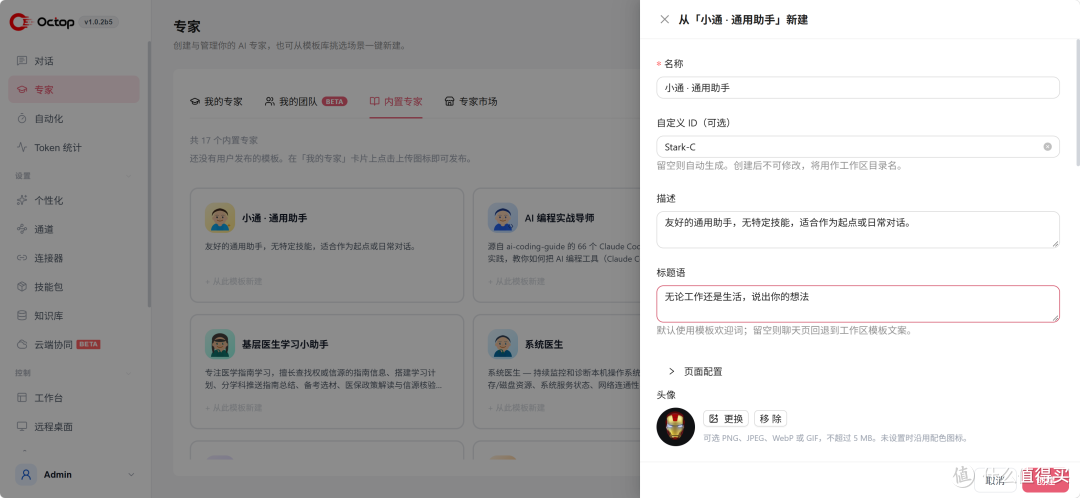
Task: Clear the Stark-C ID field
Action: tap(1048, 147)
